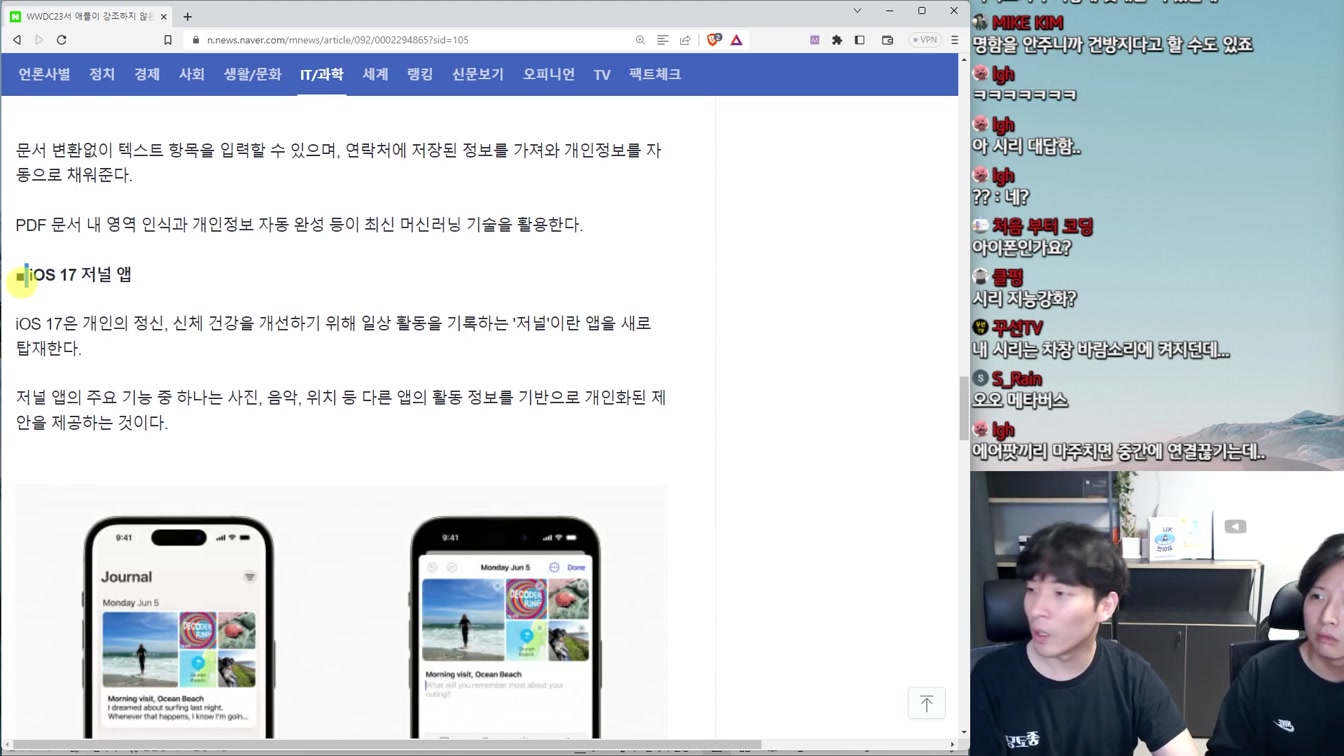
Task: Click the share page icon
Action: point(685,40)
